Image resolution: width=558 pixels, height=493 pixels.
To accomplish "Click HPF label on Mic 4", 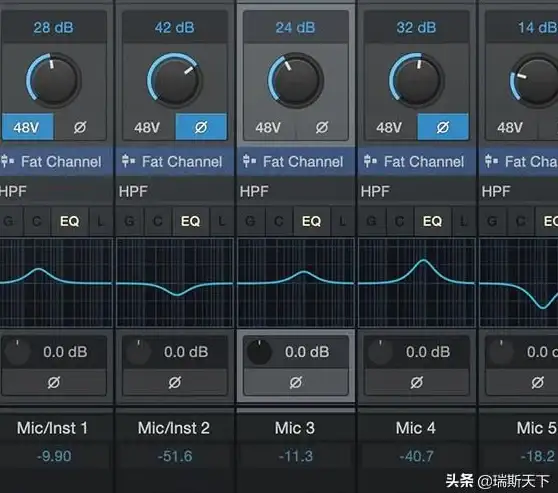I will pyautogui.click(x=375, y=192).
